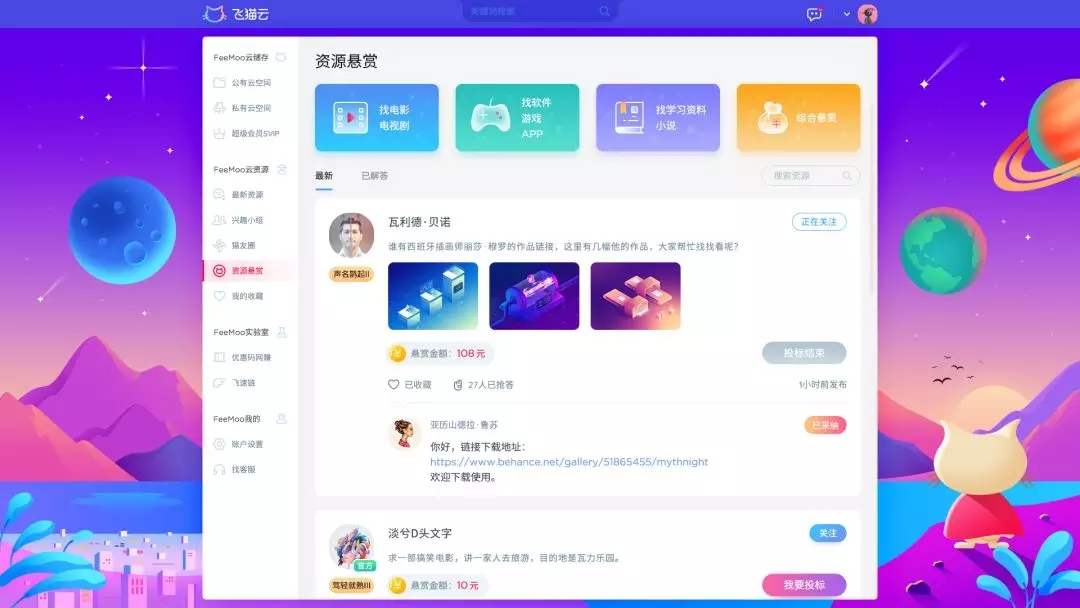Switch to the 已解答 tab
The height and width of the screenshot is (608, 1080).
[x=374, y=176]
